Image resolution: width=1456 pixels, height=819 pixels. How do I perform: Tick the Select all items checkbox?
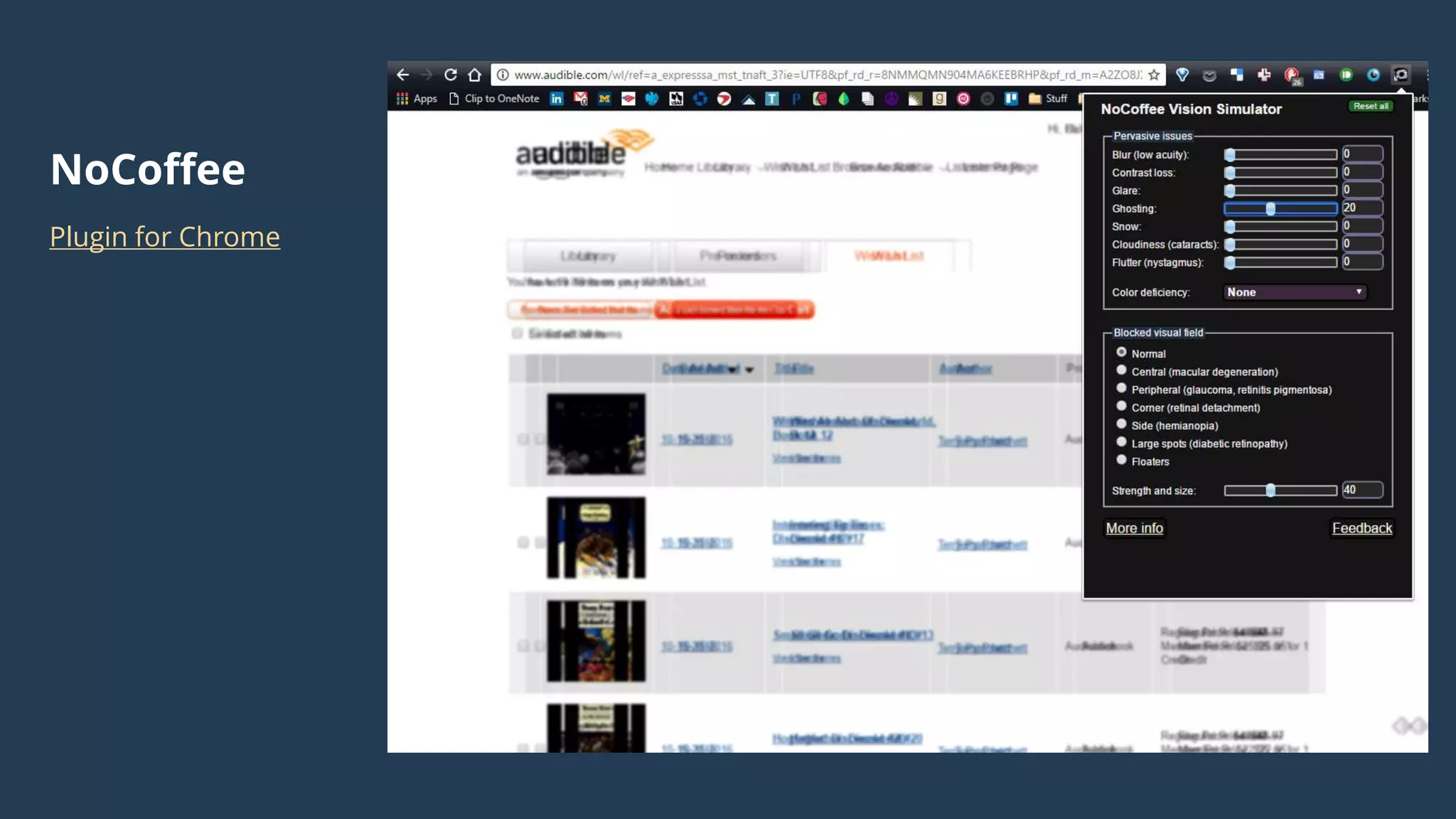pyautogui.click(x=518, y=333)
